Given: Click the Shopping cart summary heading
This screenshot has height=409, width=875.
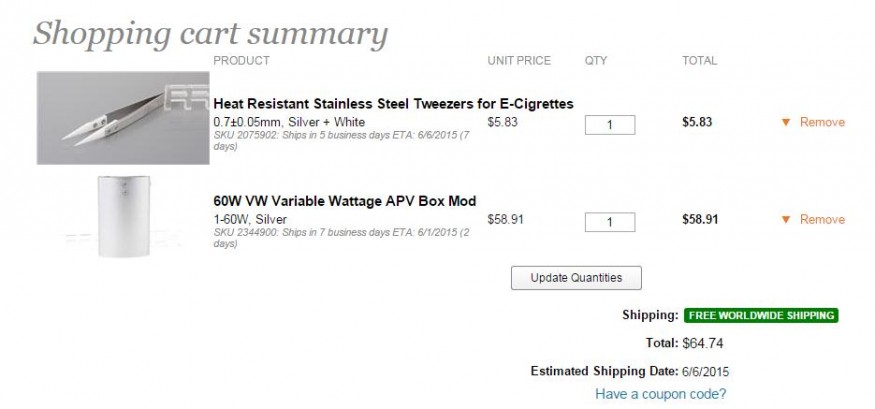Looking at the screenshot, I should 210,33.
